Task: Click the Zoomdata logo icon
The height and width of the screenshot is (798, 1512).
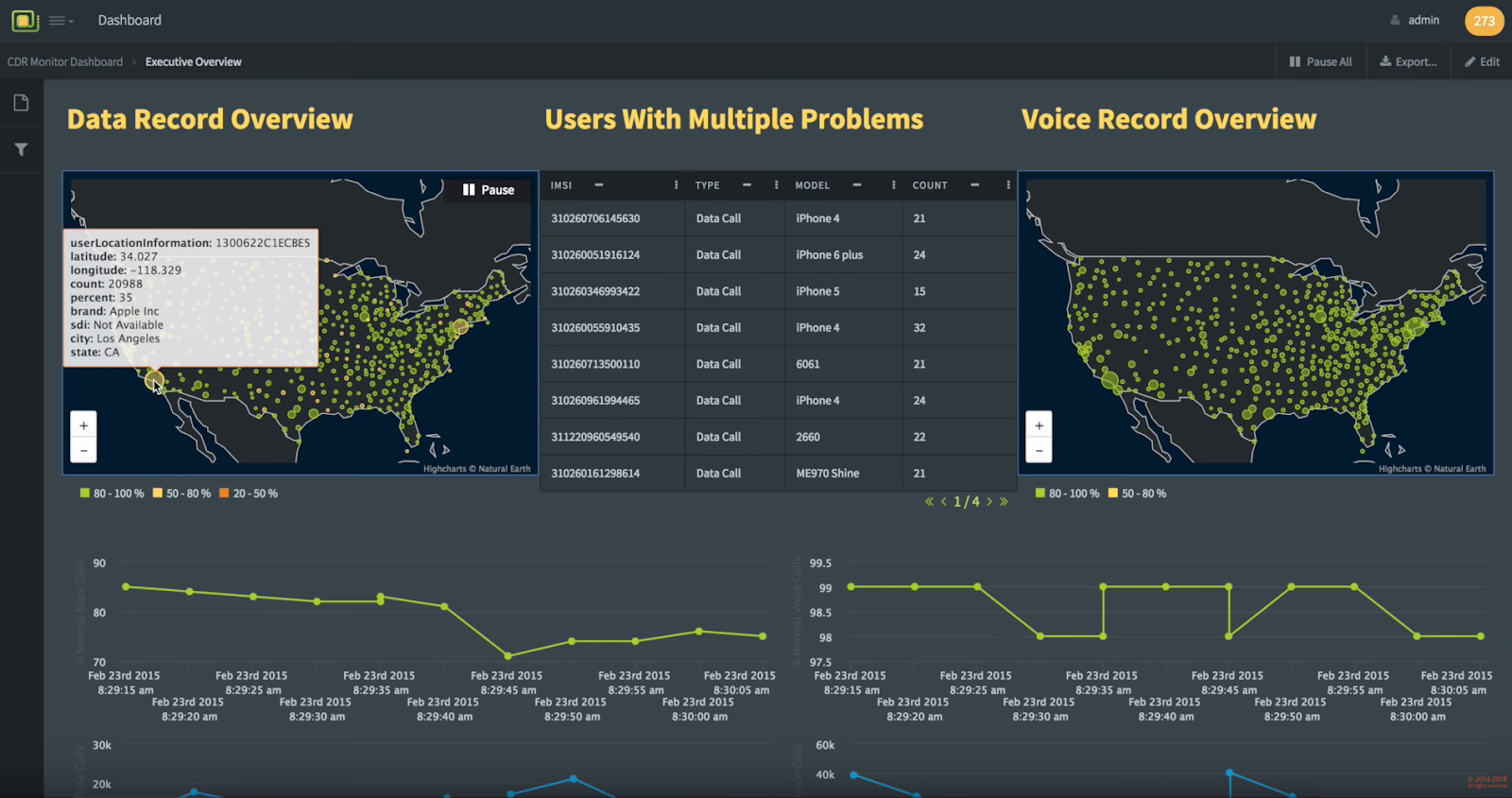Action: pos(25,20)
